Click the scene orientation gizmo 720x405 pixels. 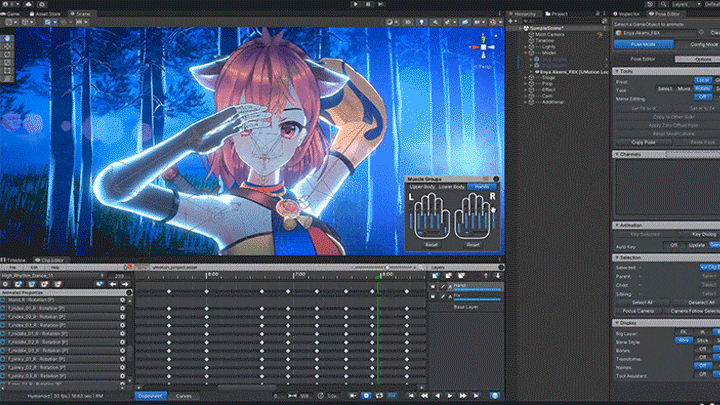[483, 47]
